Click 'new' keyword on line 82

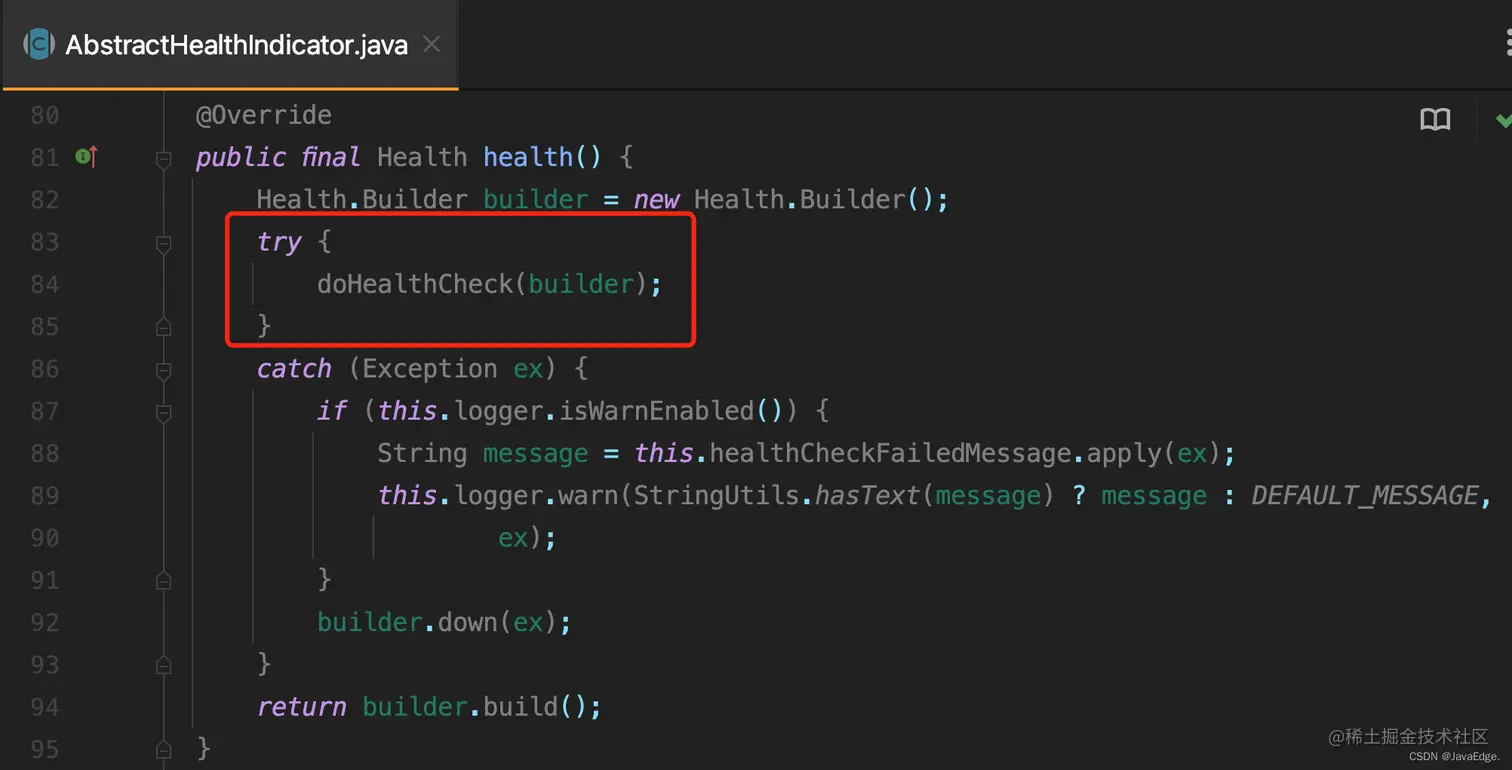tap(656, 200)
